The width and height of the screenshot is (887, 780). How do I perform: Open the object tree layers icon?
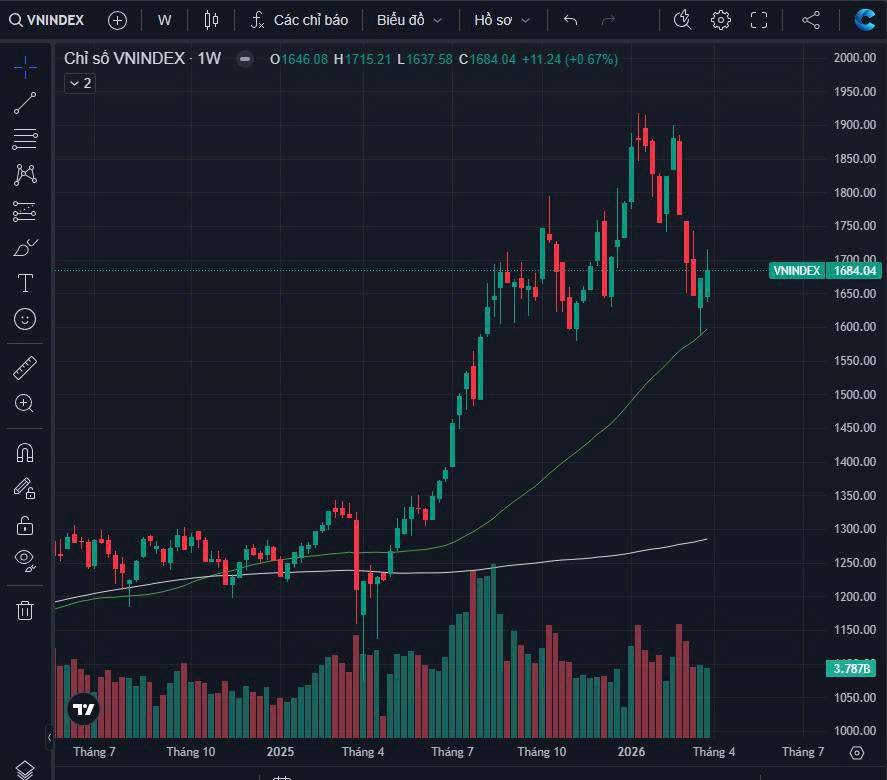tap(25, 770)
